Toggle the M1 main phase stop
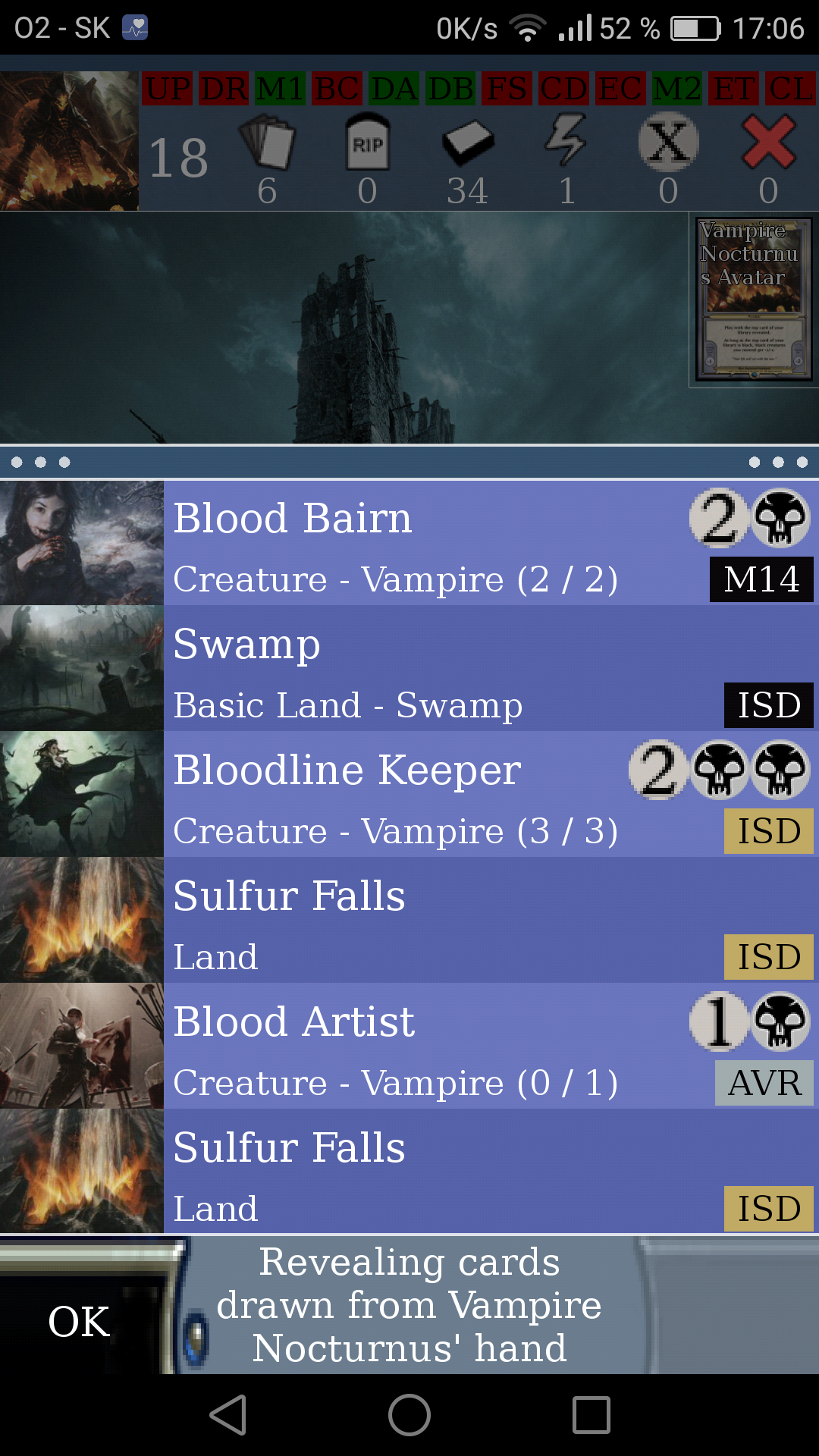 point(281,89)
